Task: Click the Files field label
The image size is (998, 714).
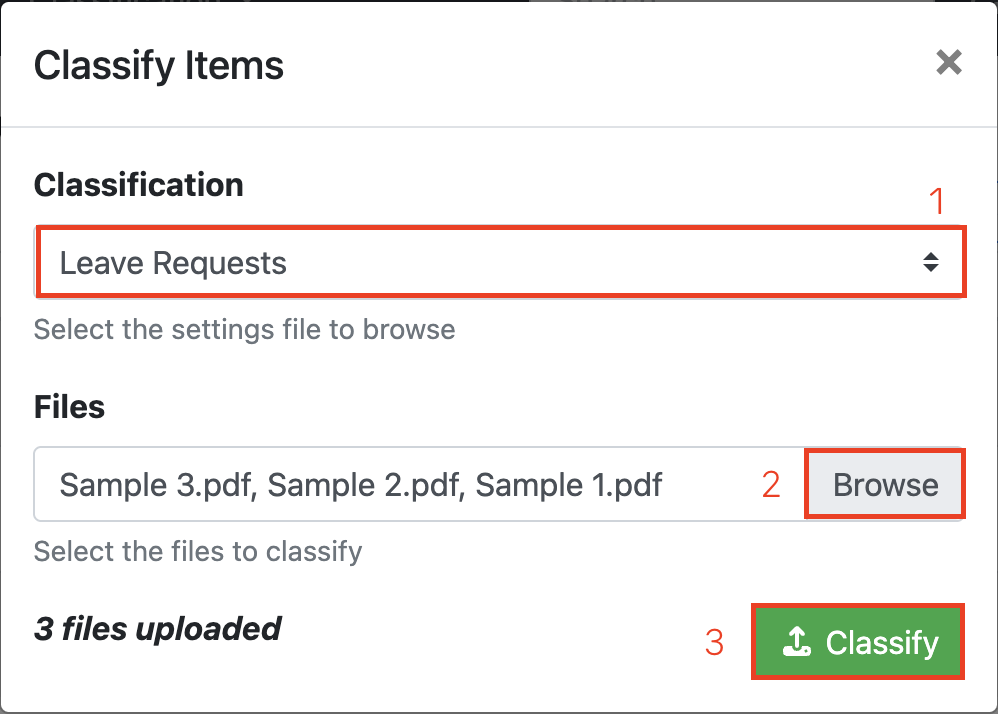Action: 69,407
